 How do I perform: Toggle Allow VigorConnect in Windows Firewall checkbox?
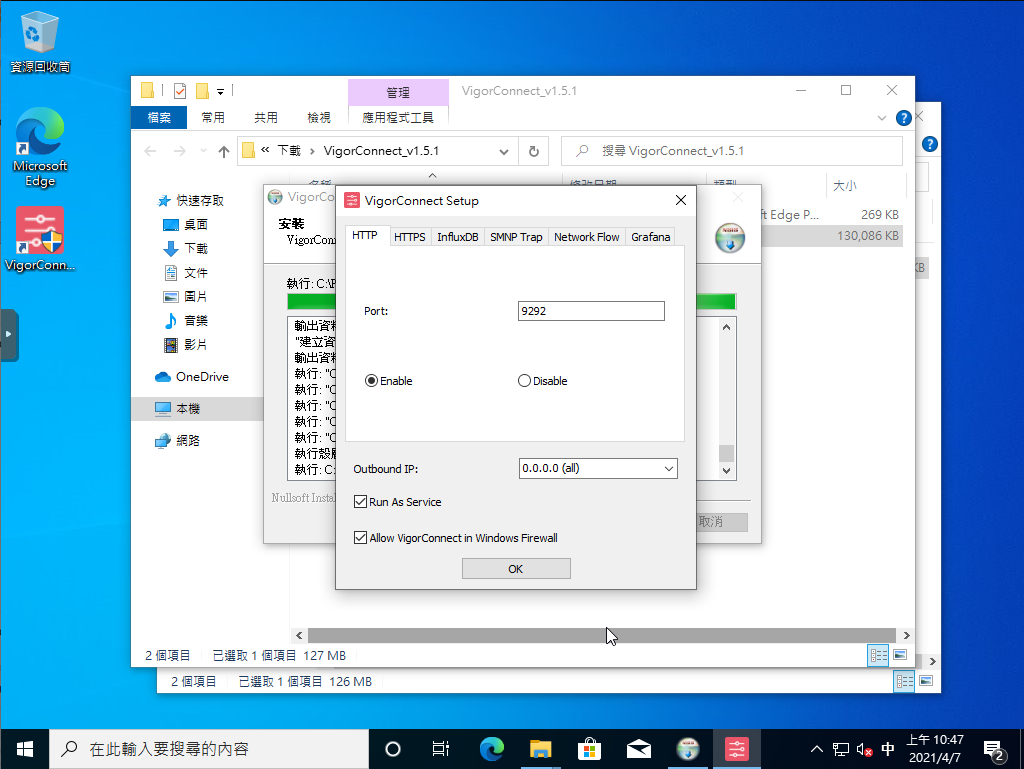click(361, 538)
